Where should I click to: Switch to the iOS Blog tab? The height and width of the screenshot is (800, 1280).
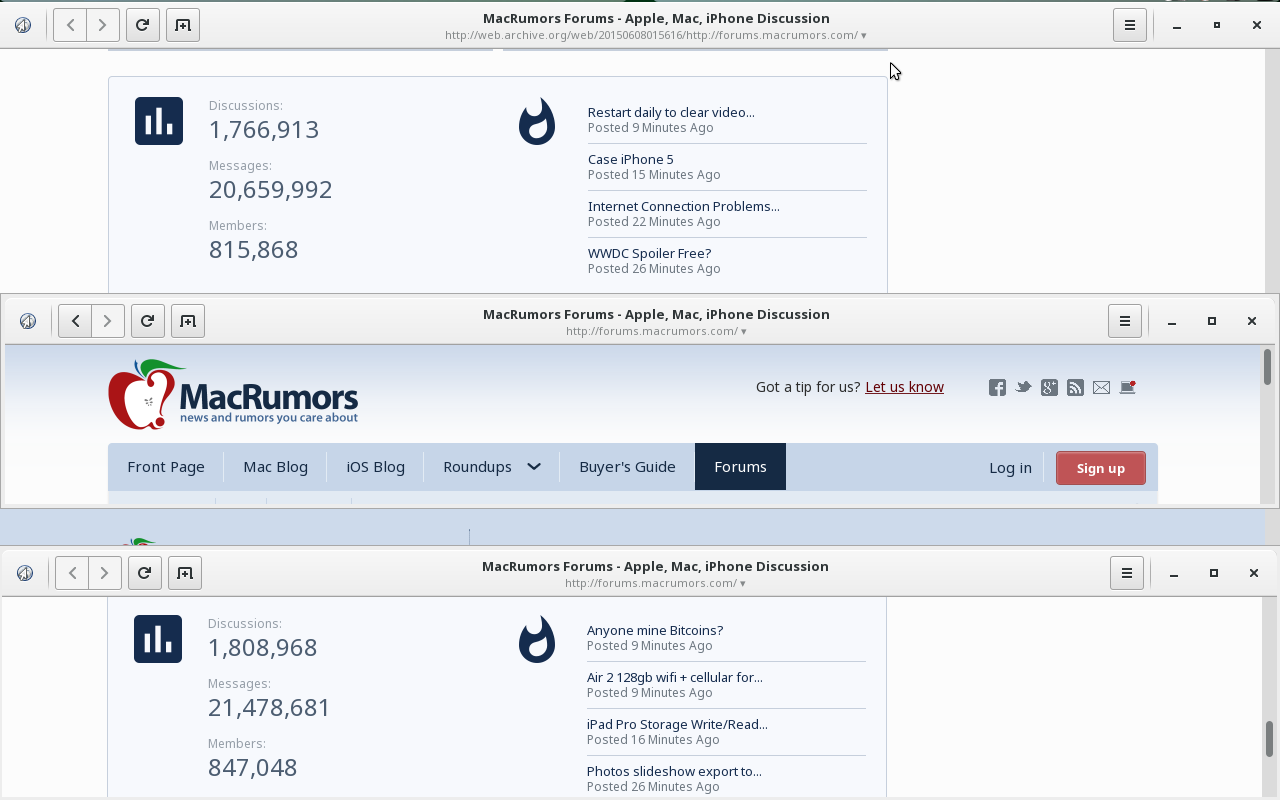coord(376,467)
